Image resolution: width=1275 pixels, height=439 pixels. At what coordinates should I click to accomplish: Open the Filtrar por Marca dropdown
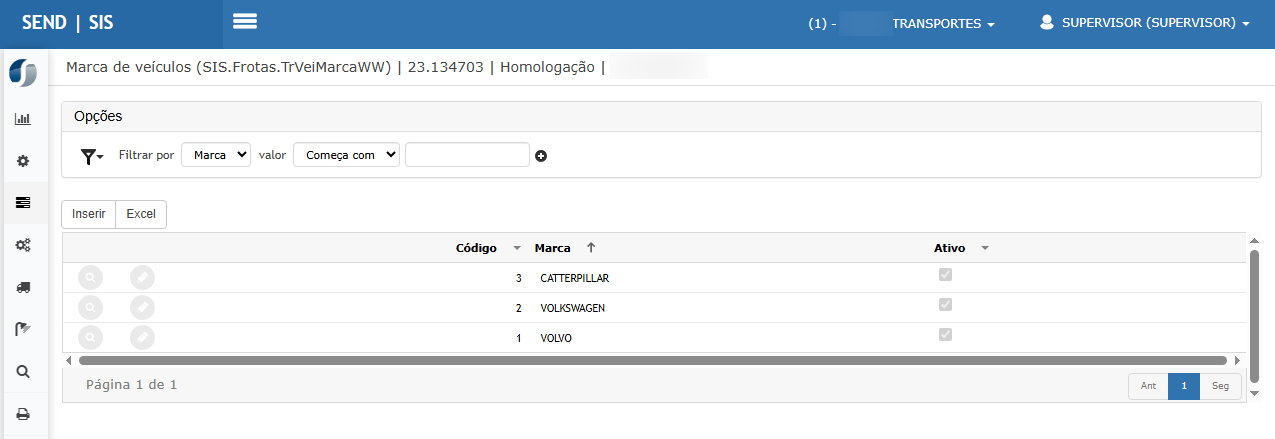point(216,155)
